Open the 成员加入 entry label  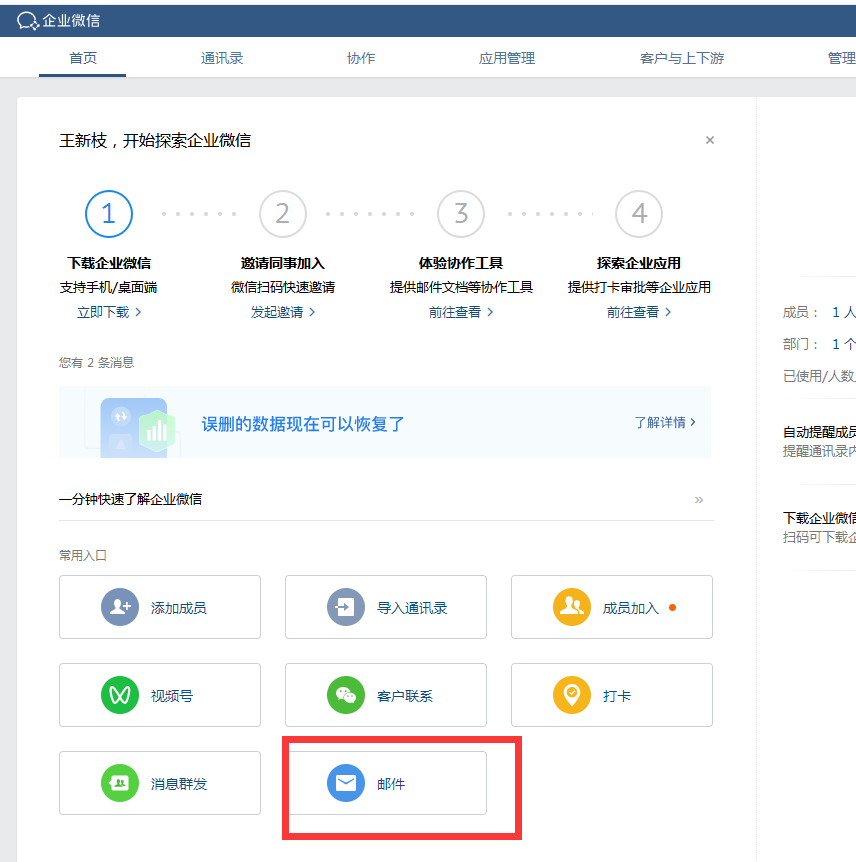click(x=631, y=608)
